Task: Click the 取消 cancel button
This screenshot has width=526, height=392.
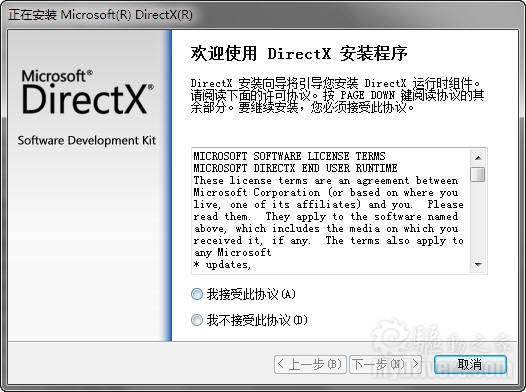Action: (x=470, y=364)
